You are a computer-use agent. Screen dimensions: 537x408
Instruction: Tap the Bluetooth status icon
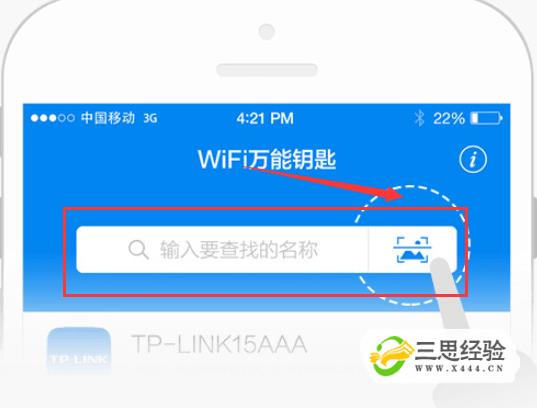point(419,119)
